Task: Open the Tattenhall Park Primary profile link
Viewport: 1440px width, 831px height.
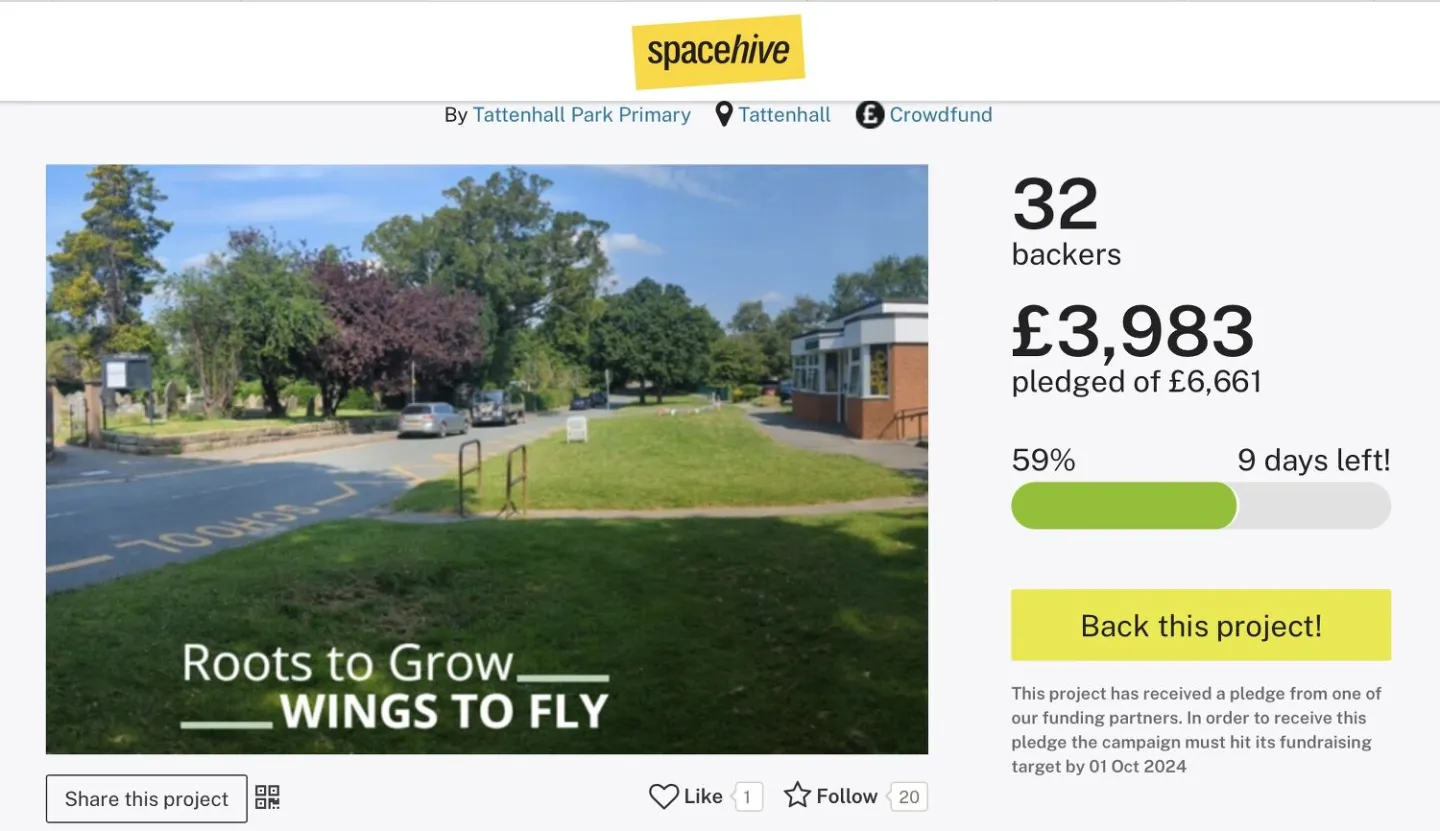Action: pos(581,115)
